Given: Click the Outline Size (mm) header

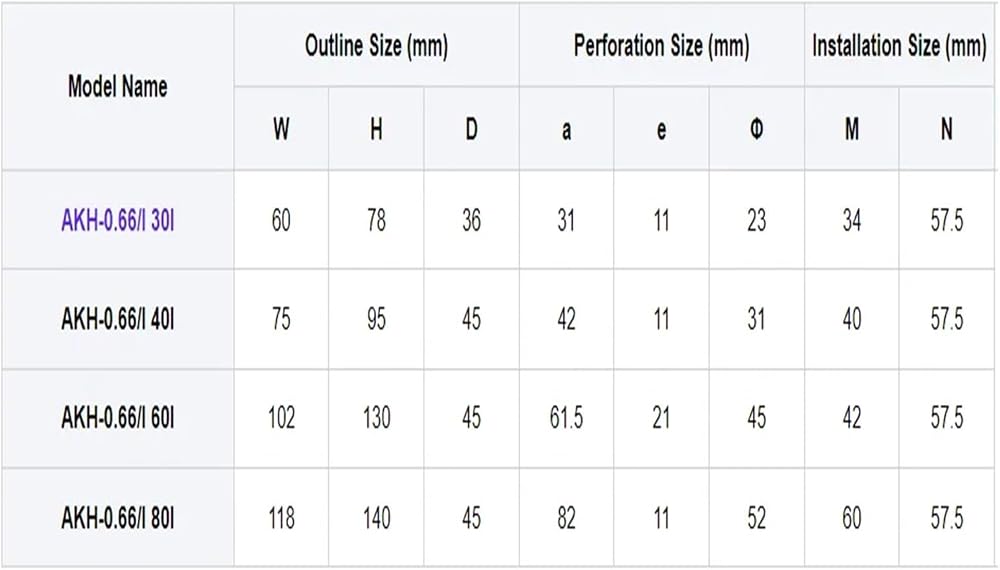Looking at the screenshot, I should (x=376, y=45).
